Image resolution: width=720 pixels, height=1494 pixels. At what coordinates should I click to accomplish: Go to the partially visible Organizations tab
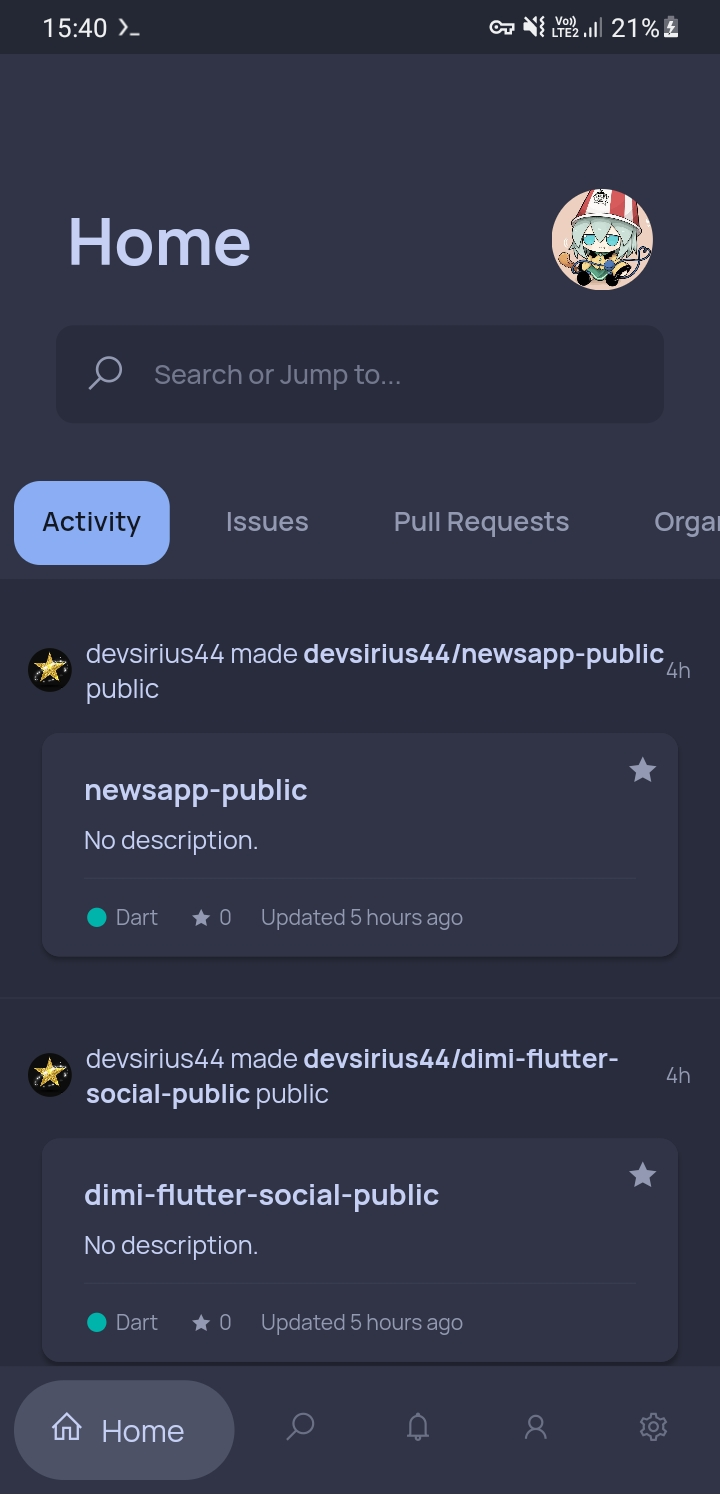[686, 522]
